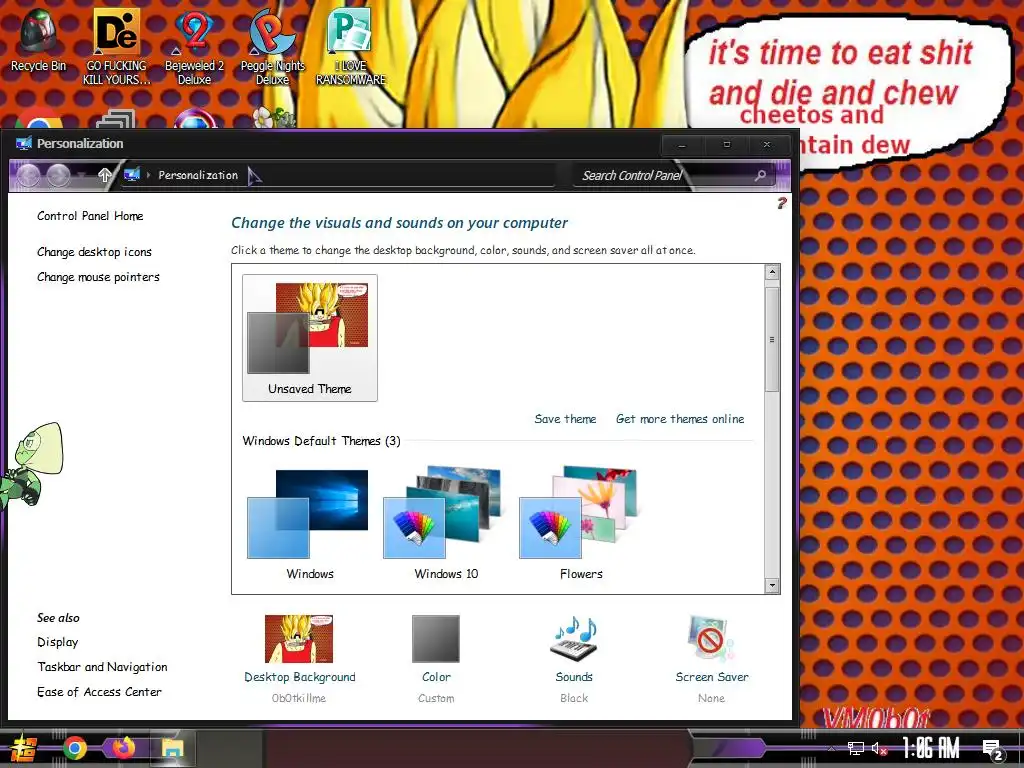
Task: Click 'None' under Screen Saver
Action: 711,698
